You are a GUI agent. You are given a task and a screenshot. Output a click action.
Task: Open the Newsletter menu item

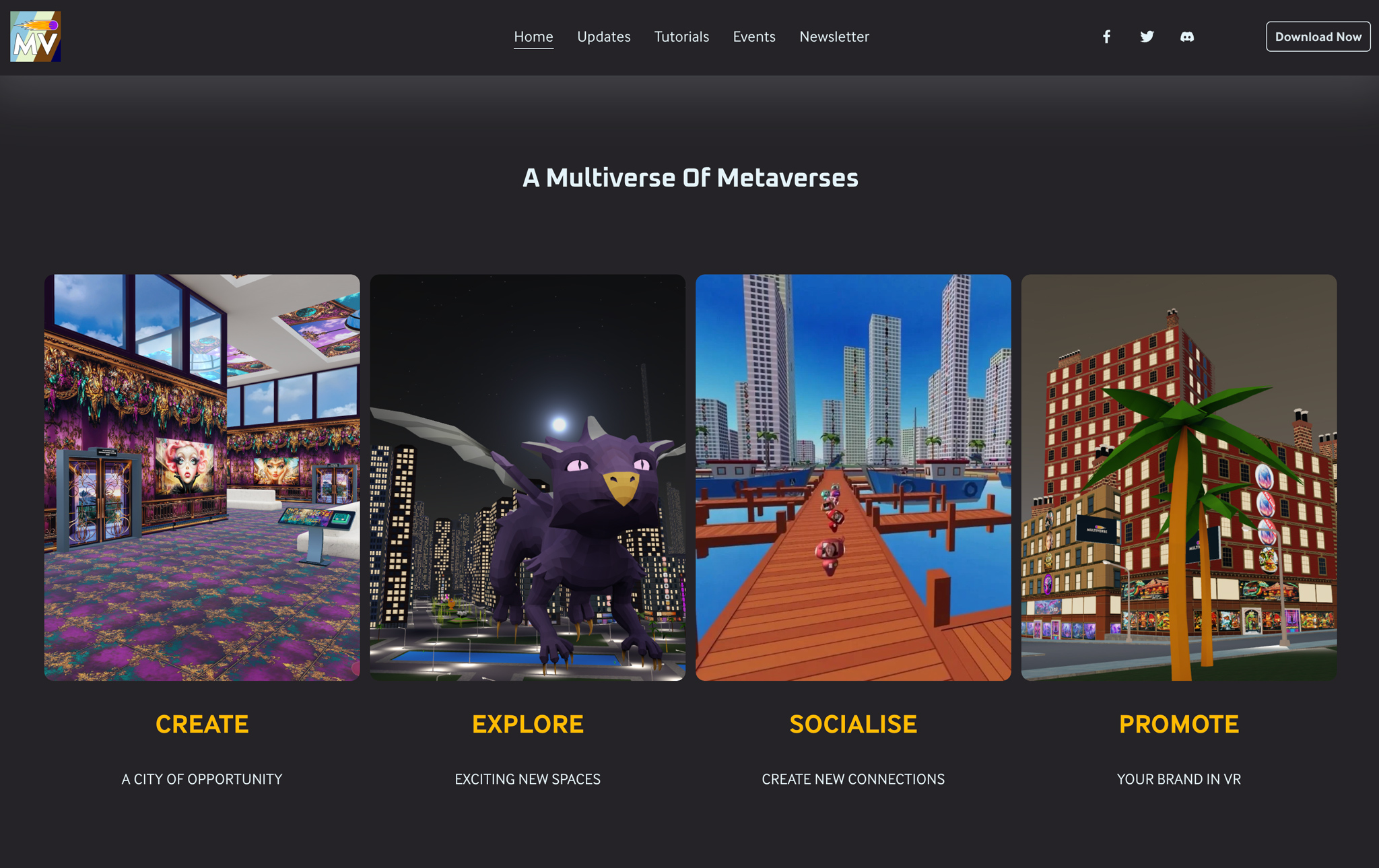(x=834, y=36)
